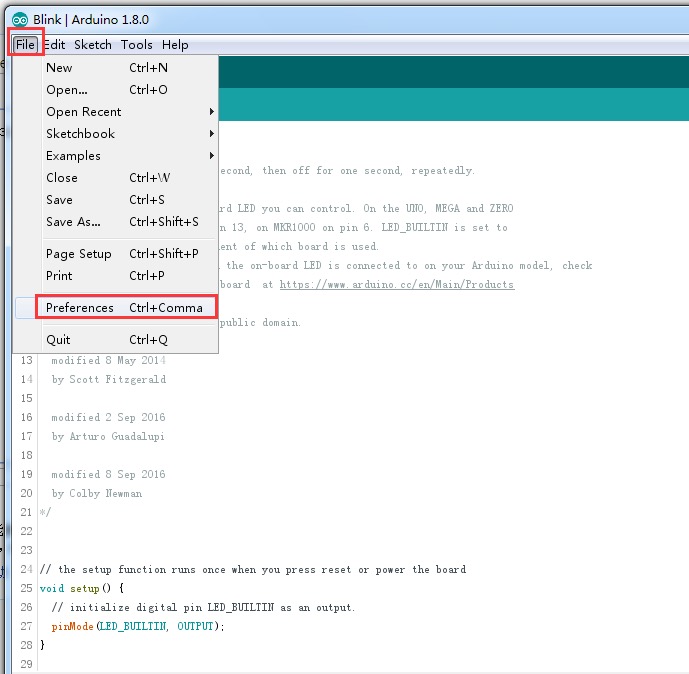
Task: Click the Arduino logo in title bar
Action: point(20,20)
